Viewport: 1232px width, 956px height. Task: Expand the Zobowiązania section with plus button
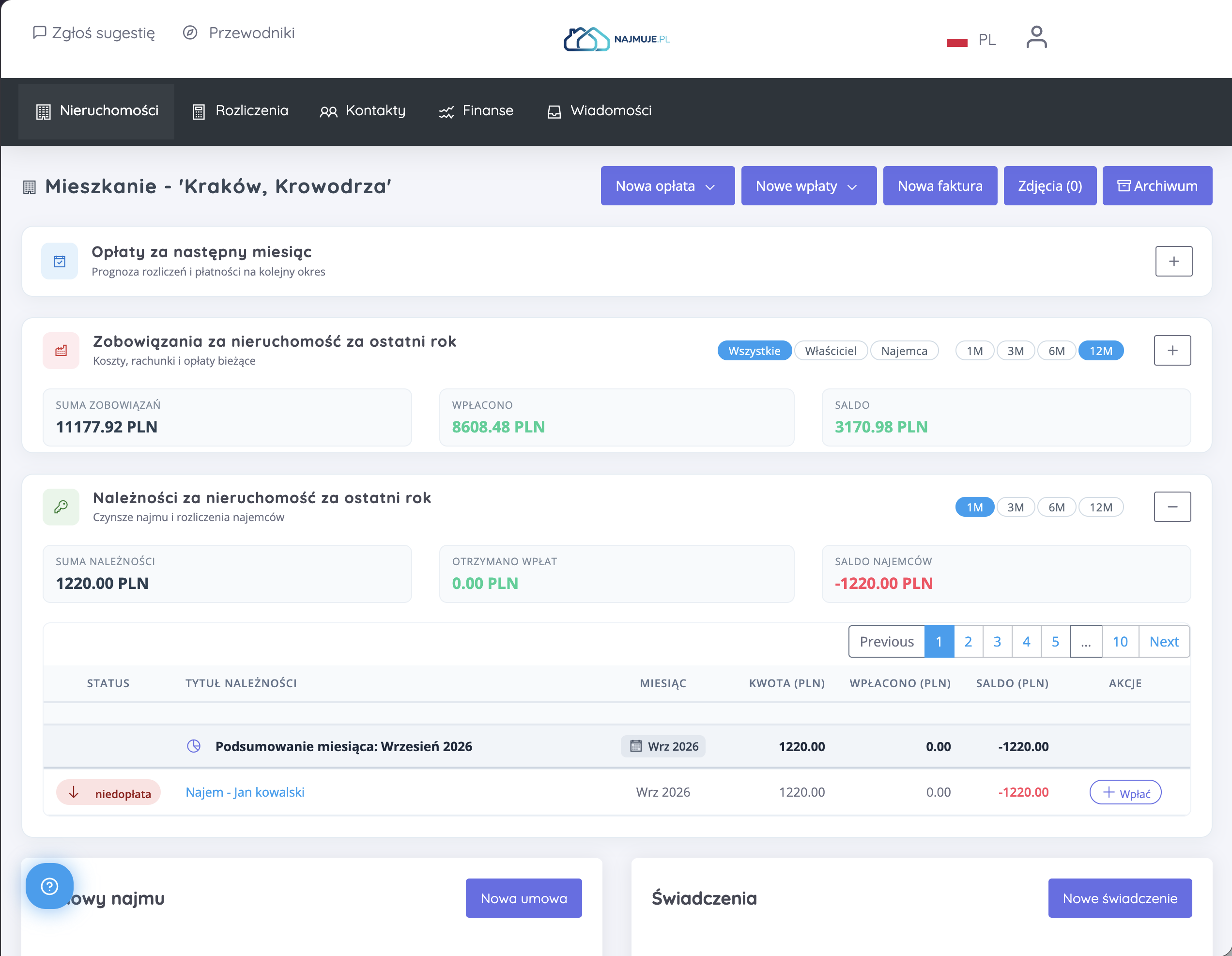pos(1172,350)
